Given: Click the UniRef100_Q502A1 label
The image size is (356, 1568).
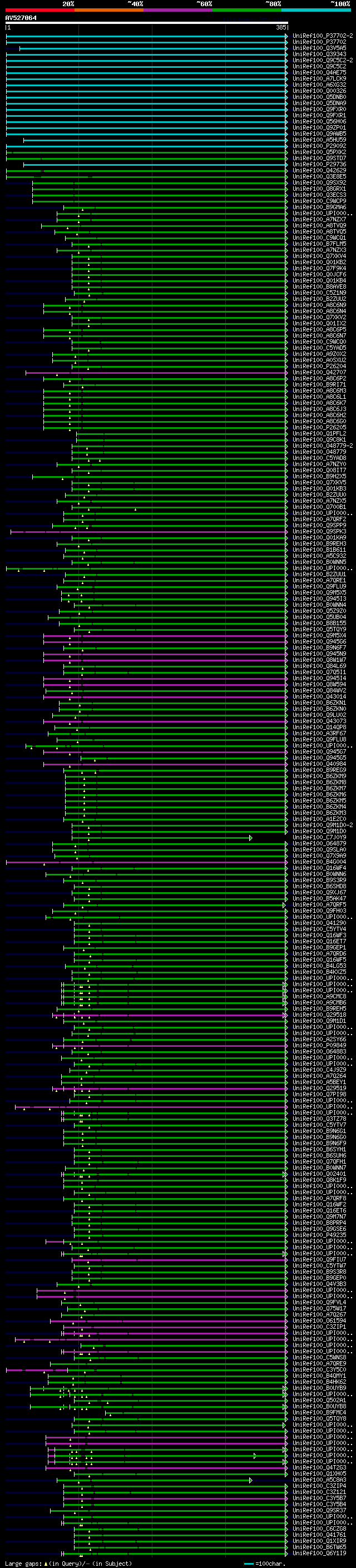Looking at the screenshot, I should [x=319, y=1400].
